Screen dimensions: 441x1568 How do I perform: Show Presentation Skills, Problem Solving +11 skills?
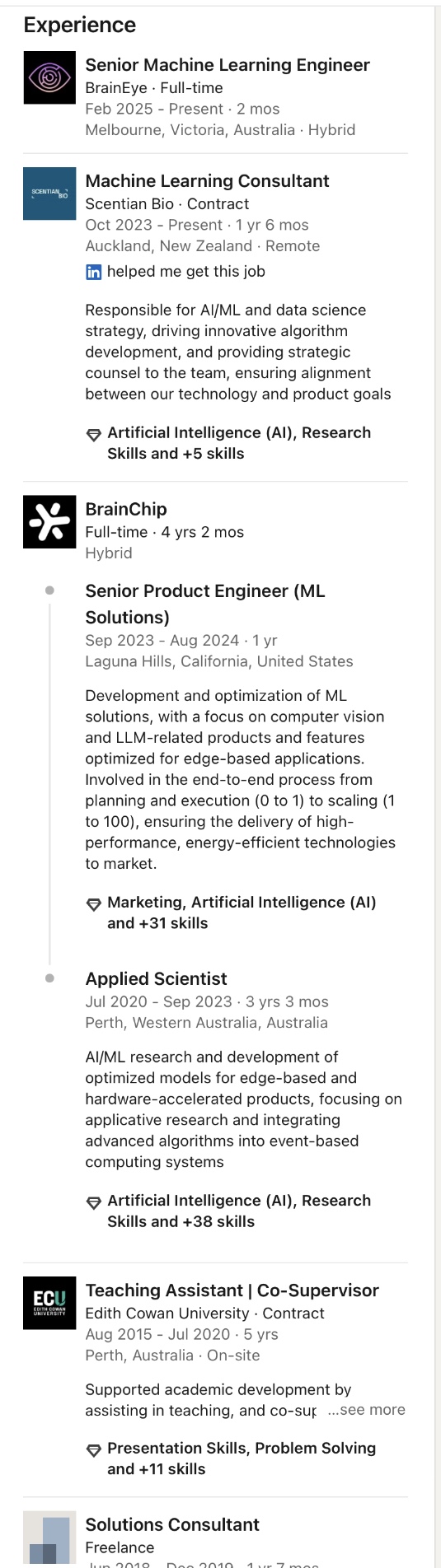(242, 1458)
